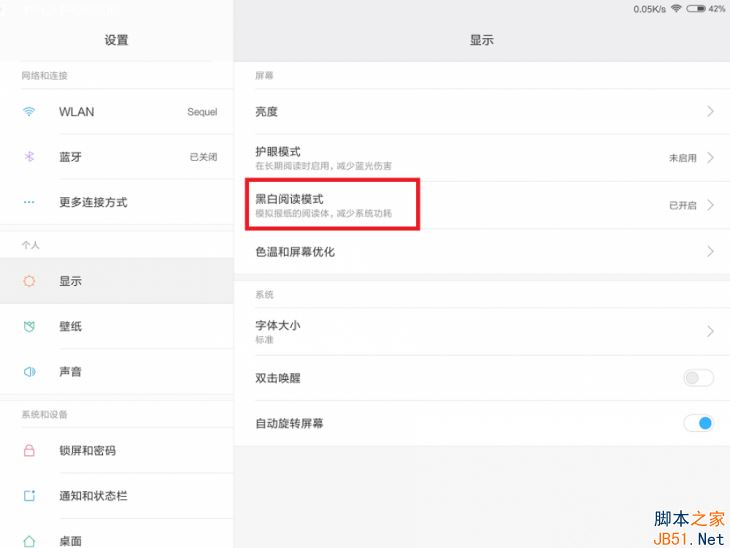The width and height of the screenshot is (730, 548).
Task: Select 壁纸 in the settings sidebar
Action: [x=70, y=327]
